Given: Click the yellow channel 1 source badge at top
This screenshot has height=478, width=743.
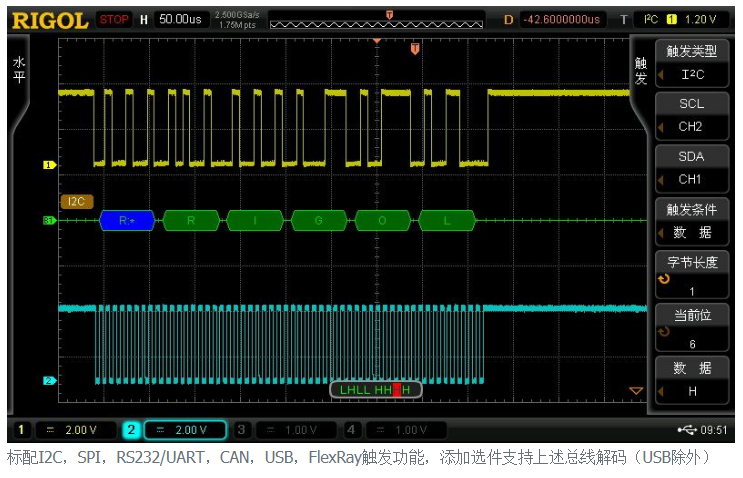Looking at the screenshot, I should pyautogui.click(x=671, y=19).
